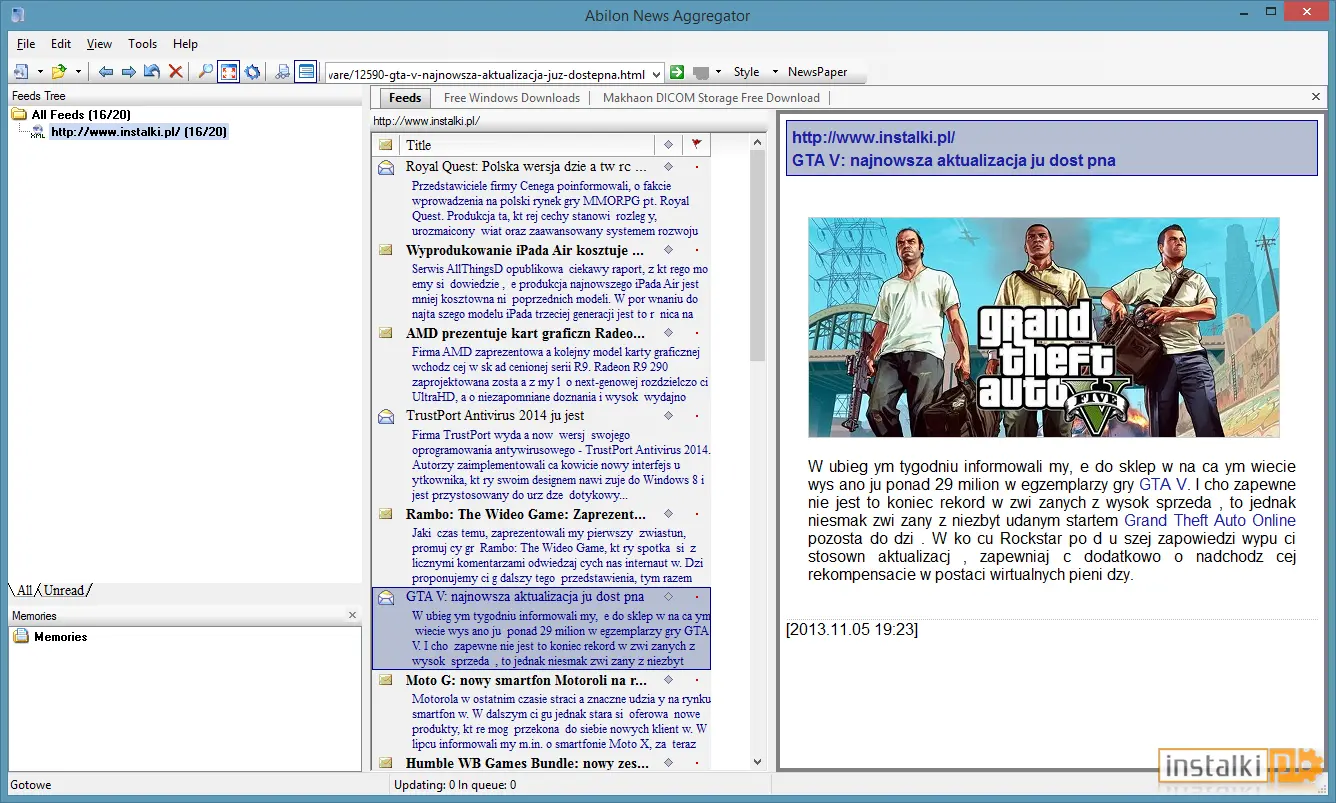The image size is (1336, 803).
Task: Open the Edit menu
Action: tap(61, 44)
